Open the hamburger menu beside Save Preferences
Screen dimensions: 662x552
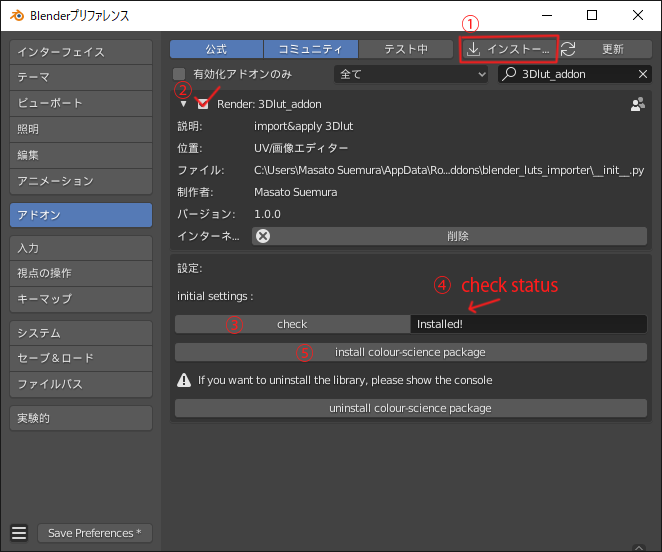point(19,533)
